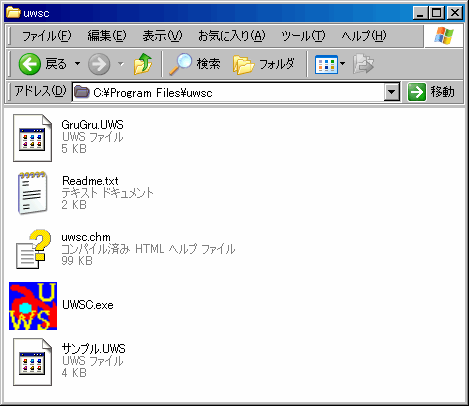The width and height of the screenshot is (469, 406).
Task: Minimize the uwsc window
Action: [x=420, y=13]
